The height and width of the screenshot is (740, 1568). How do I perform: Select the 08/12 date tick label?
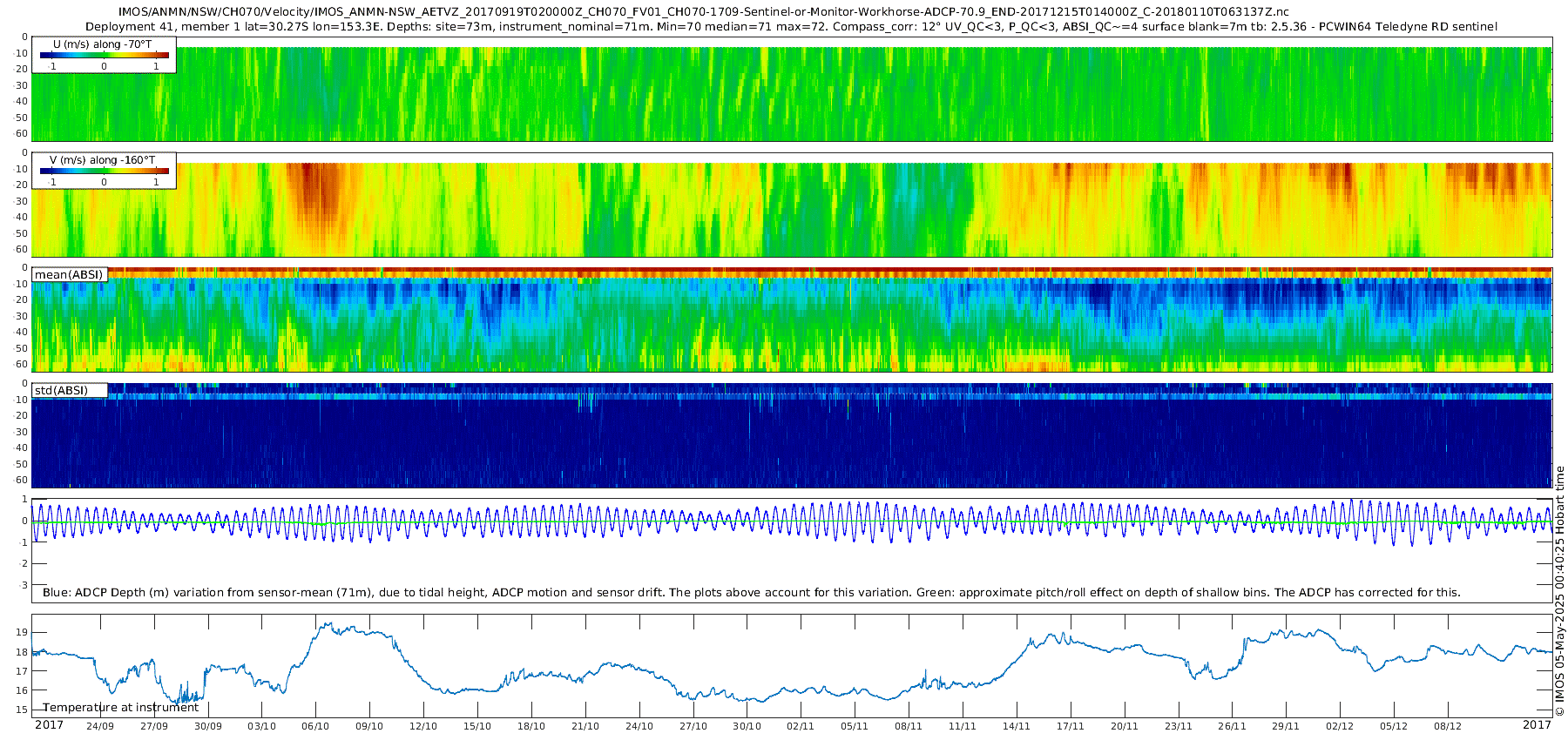coord(1448,726)
